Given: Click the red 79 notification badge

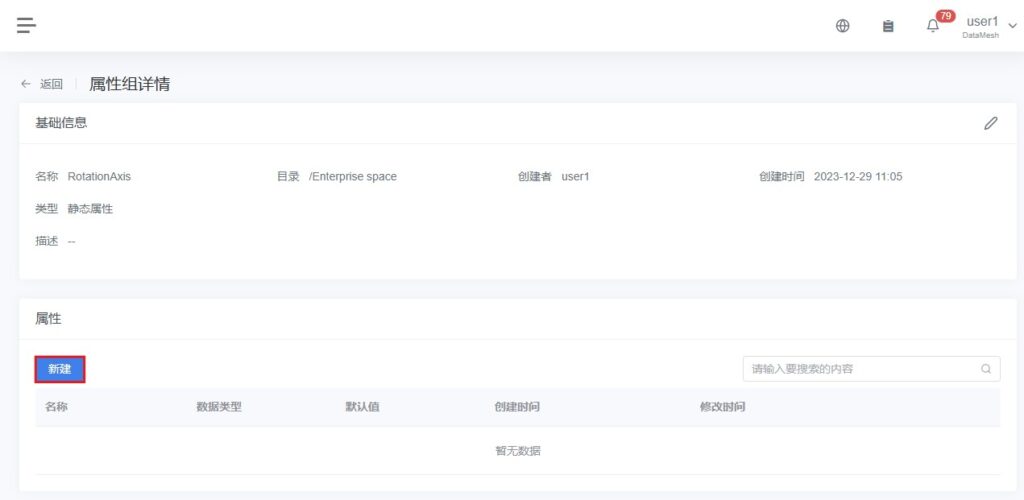Looking at the screenshot, I should click(x=945, y=16).
